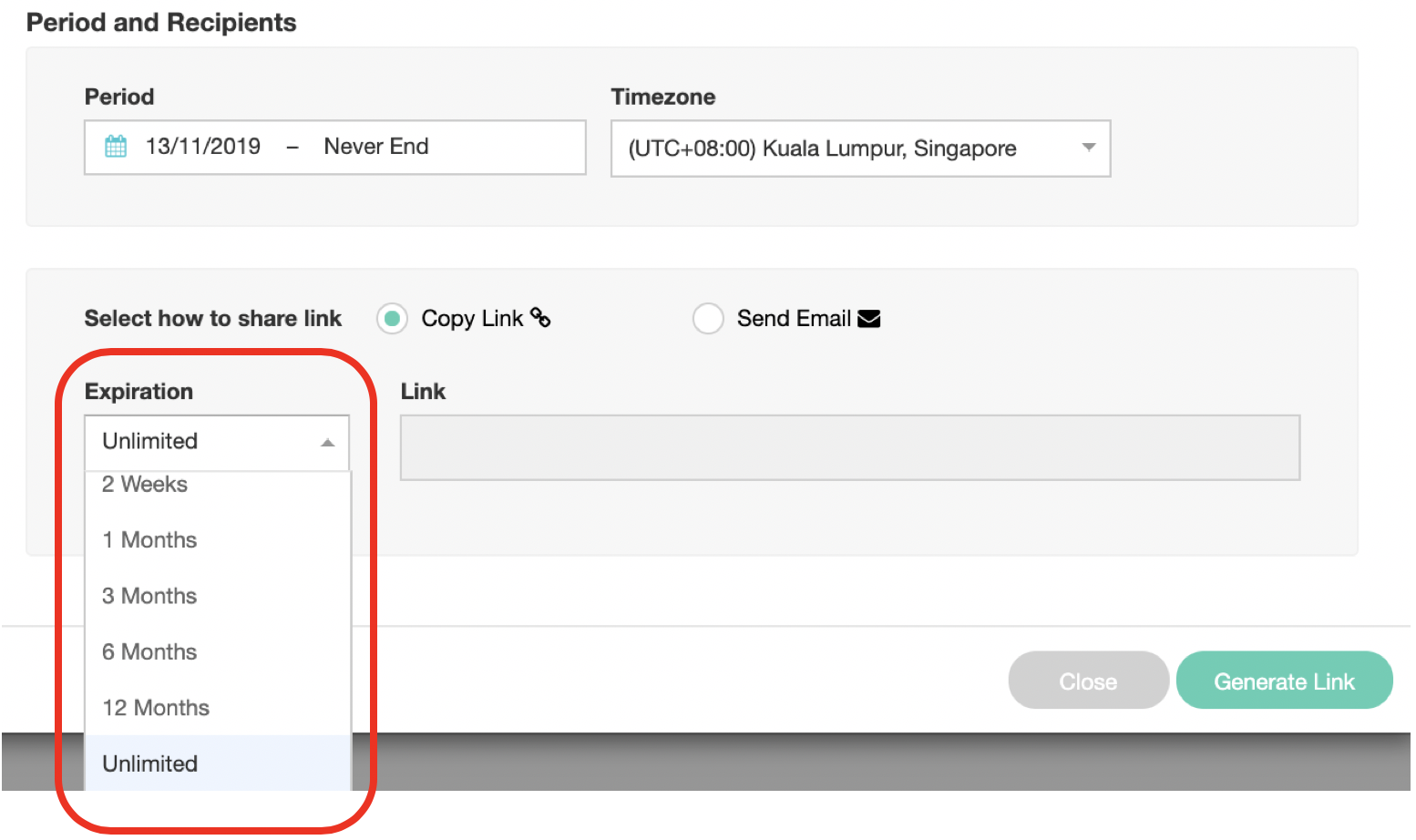This screenshot has height=840, width=1416.
Task: Click the Expiration field's selected Unlimited value
Action: tap(150, 442)
